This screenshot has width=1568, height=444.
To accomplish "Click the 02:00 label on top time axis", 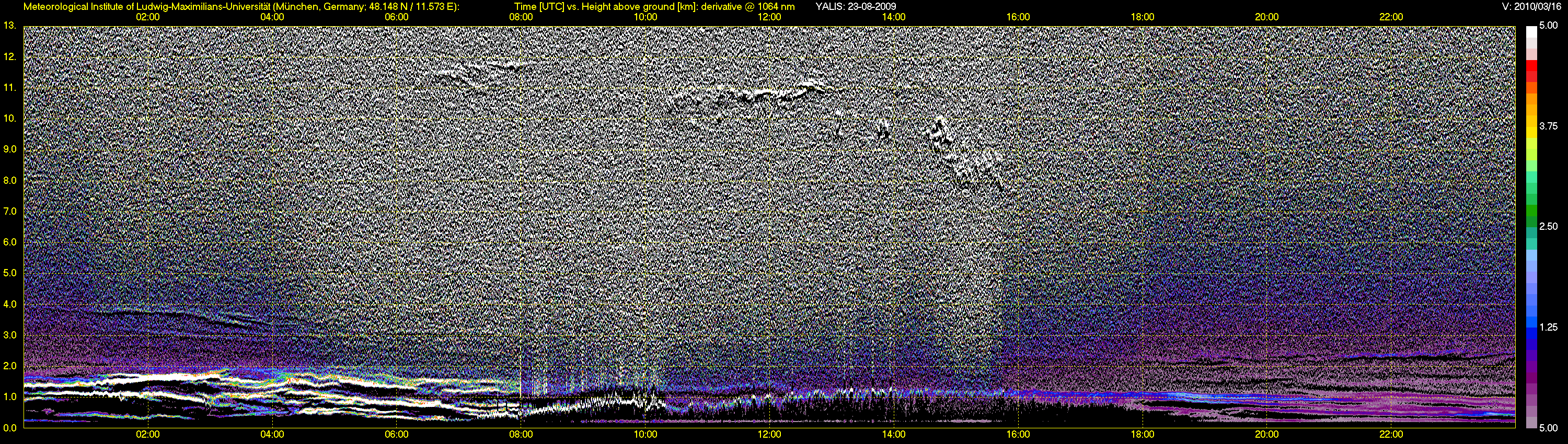I will [148, 17].
